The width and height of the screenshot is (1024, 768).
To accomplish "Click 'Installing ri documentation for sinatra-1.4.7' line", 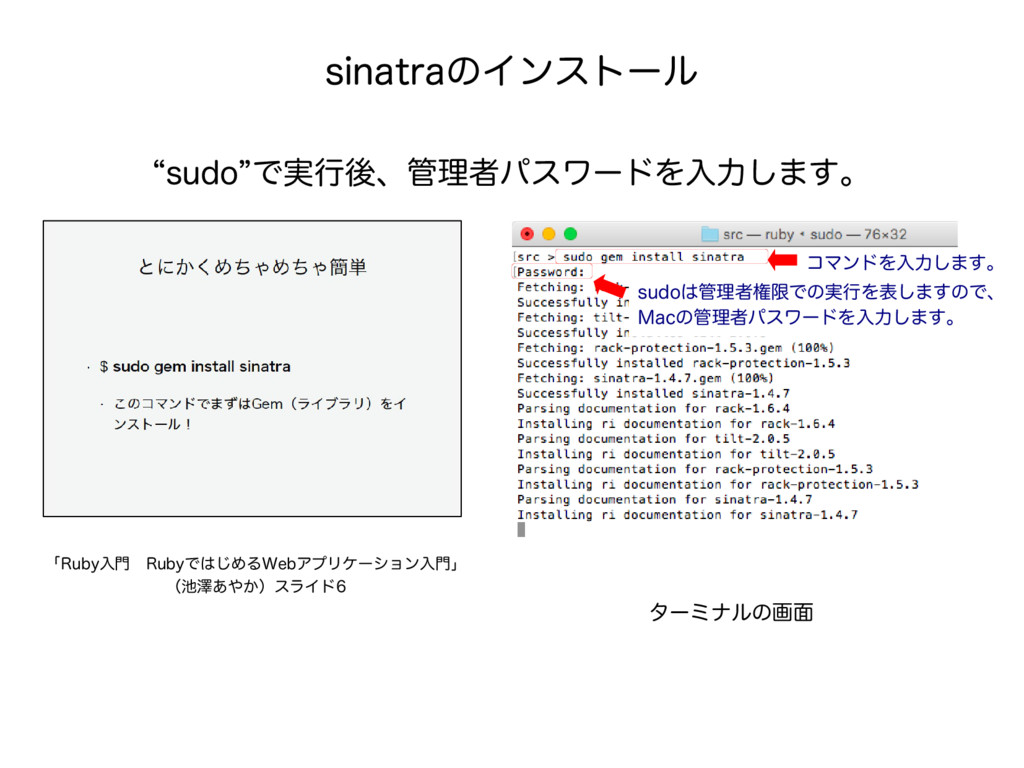I will (x=687, y=515).
